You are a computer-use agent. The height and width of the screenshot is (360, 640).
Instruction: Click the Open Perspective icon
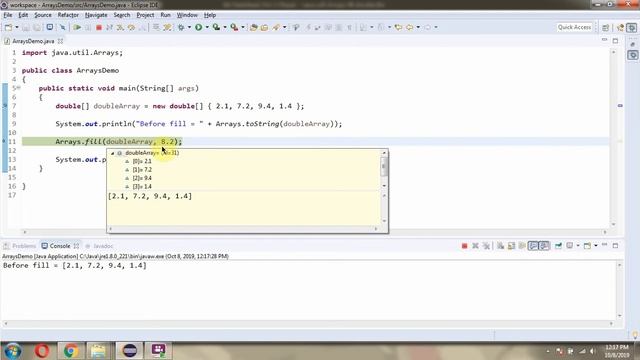point(606,27)
